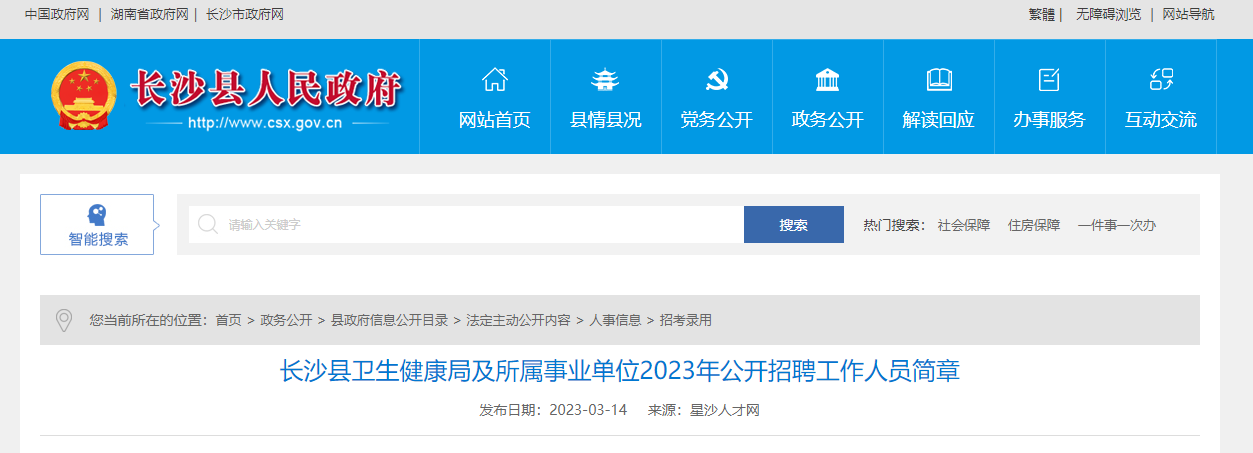The height and width of the screenshot is (453, 1253).
Task: Click the document edit icon above 办事服务
Action: tap(1049, 79)
